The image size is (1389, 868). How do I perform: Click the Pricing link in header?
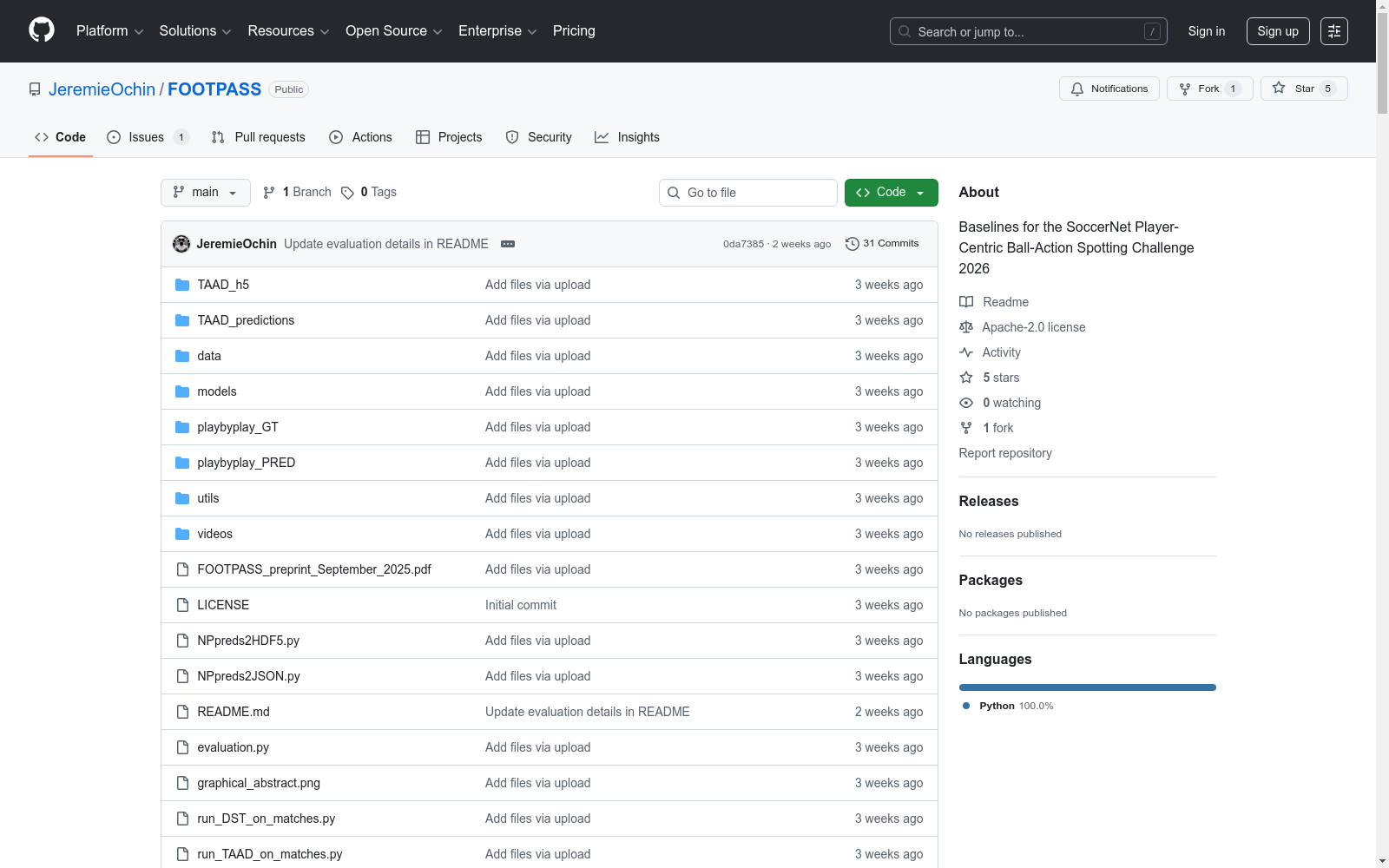574,31
